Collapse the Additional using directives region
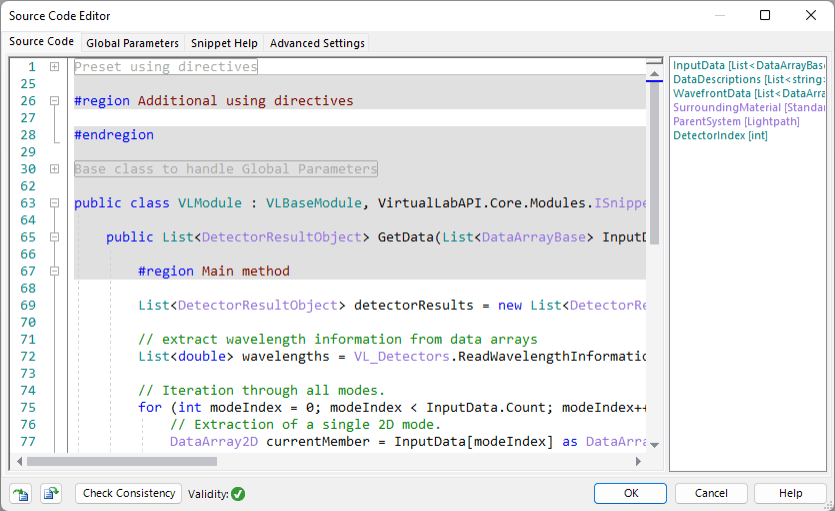 pyautogui.click(x=54, y=101)
